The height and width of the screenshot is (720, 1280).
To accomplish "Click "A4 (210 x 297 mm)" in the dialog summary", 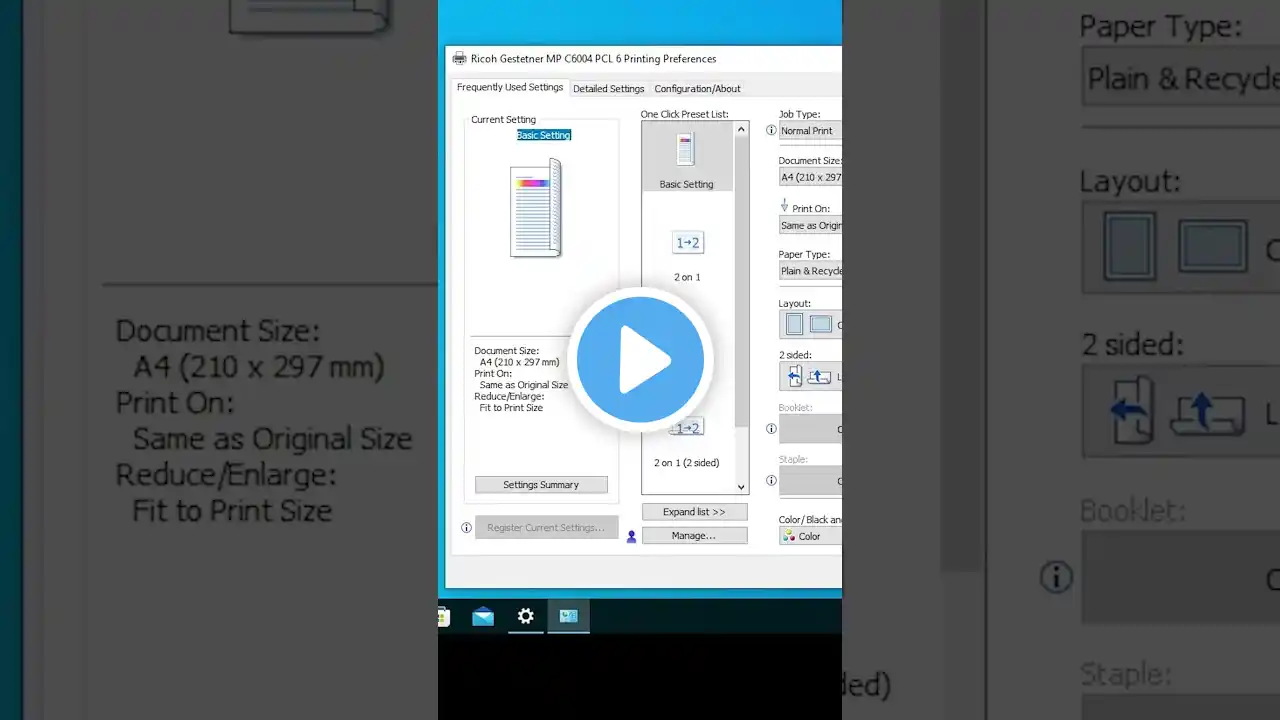I will coord(520,362).
